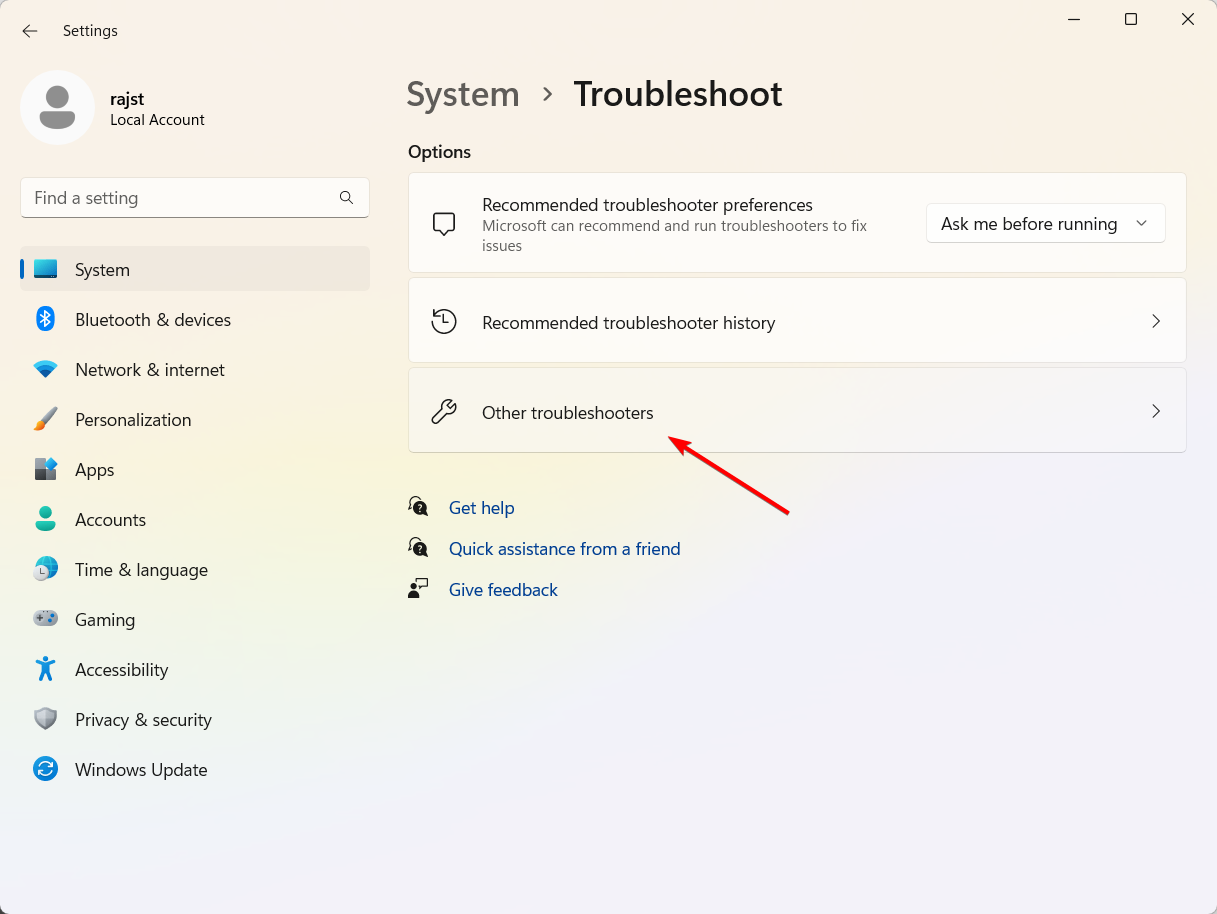Open Other troubleshooters row
This screenshot has height=914, width=1217.
pyautogui.click(x=797, y=411)
